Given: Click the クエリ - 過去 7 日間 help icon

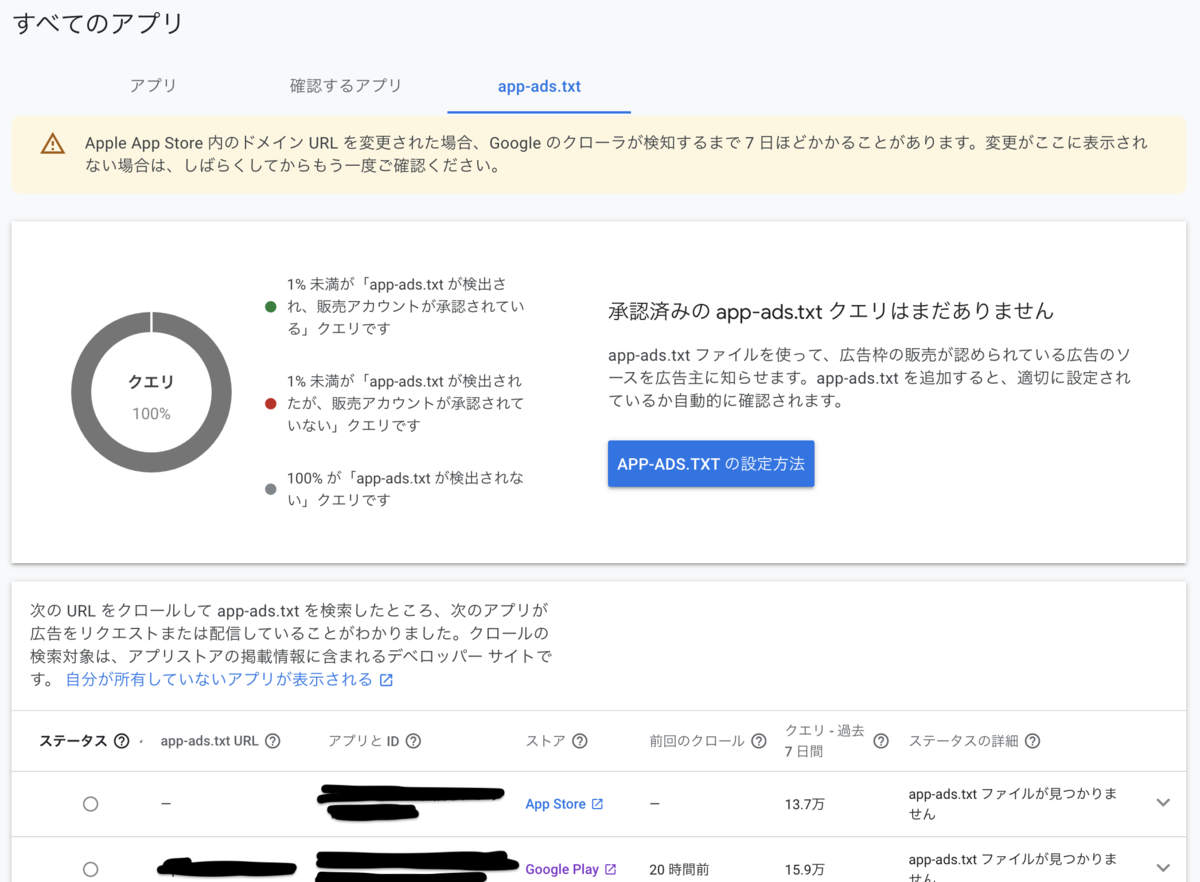Looking at the screenshot, I should (x=880, y=740).
